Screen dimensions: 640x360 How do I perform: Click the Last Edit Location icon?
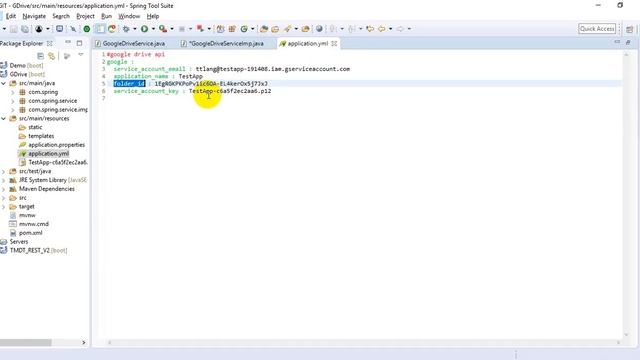[x=370, y=29]
